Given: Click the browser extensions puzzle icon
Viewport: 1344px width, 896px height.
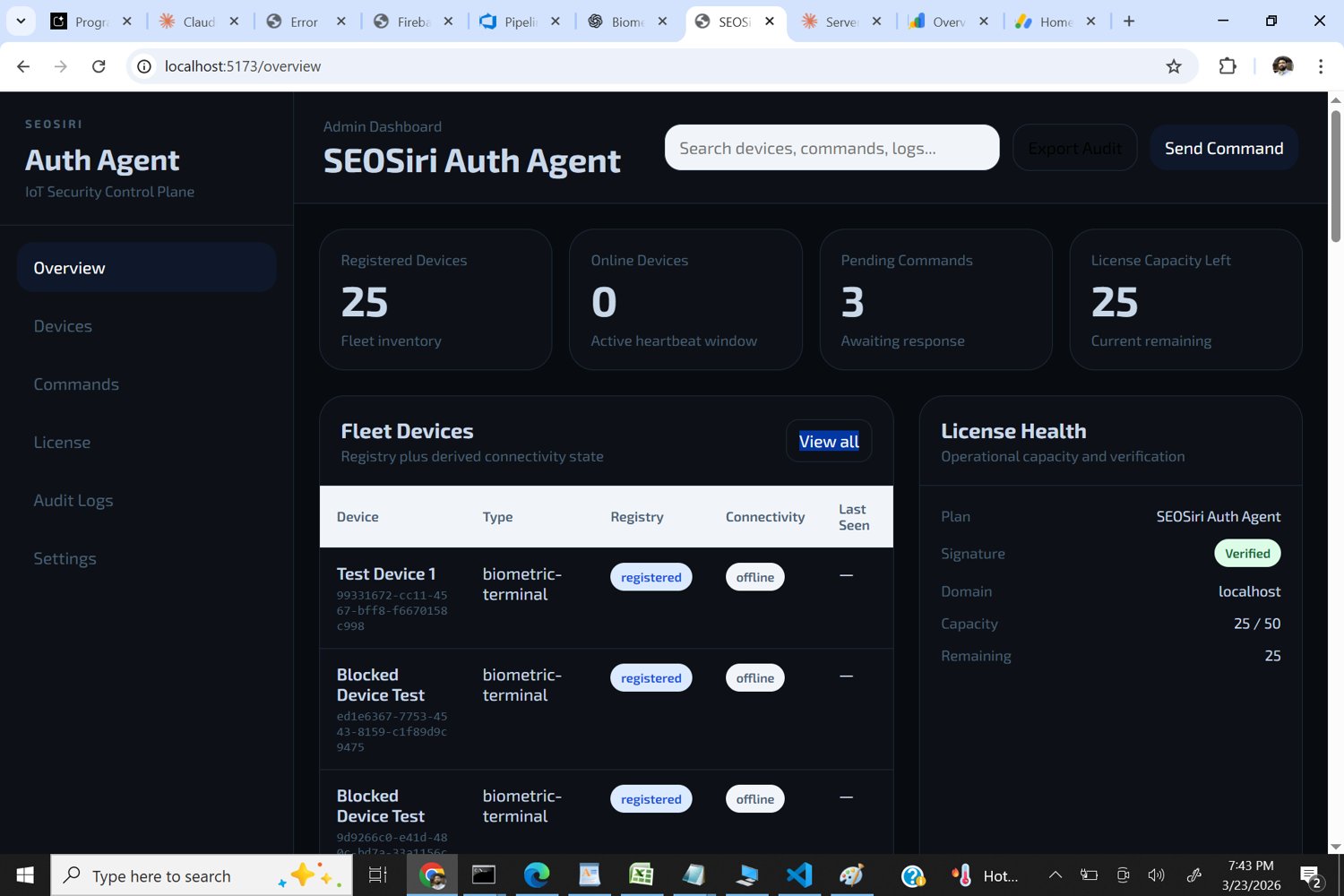Looking at the screenshot, I should 1228,65.
